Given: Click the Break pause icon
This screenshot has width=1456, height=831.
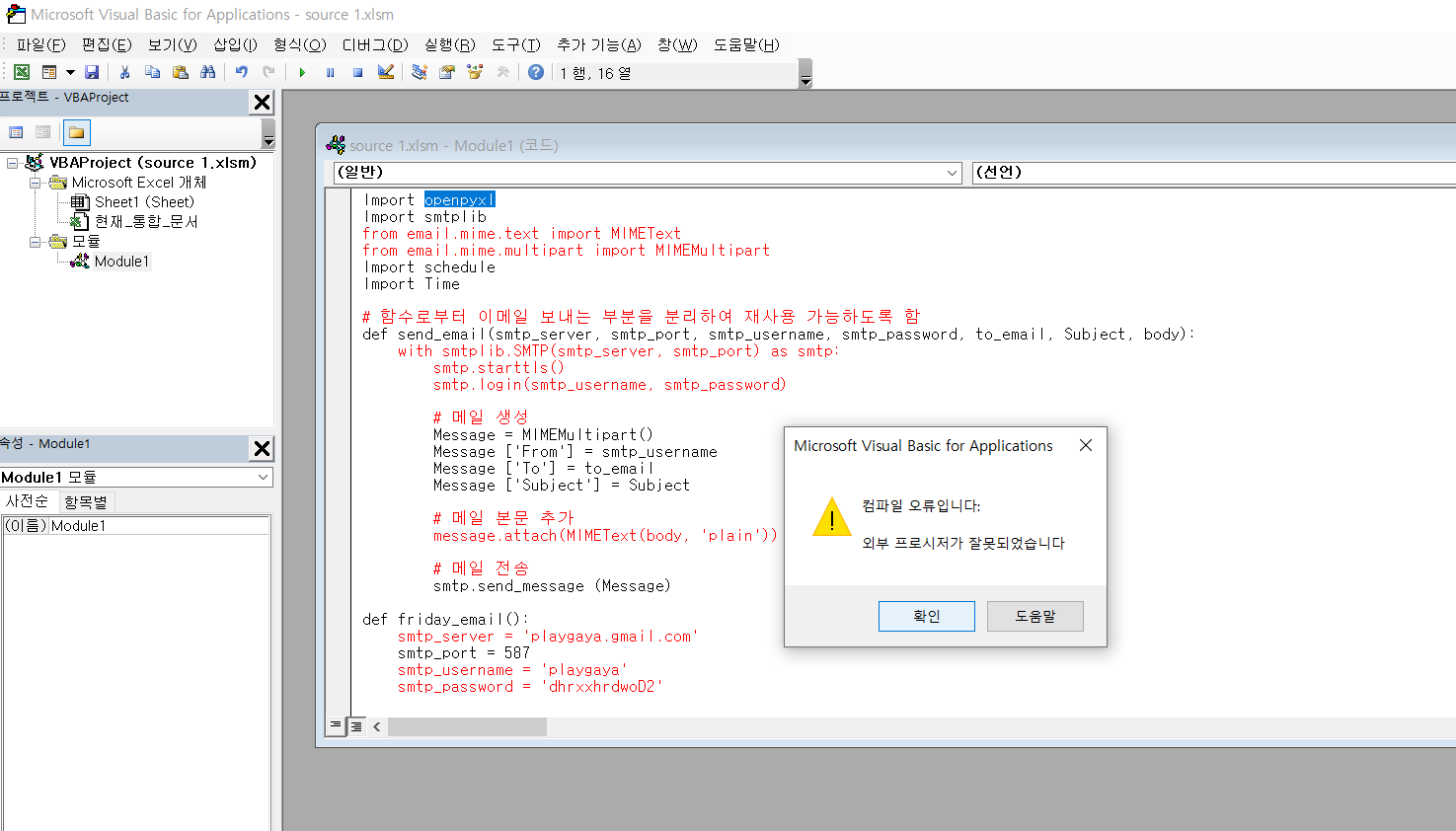Looking at the screenshot, I should point(330,72).
